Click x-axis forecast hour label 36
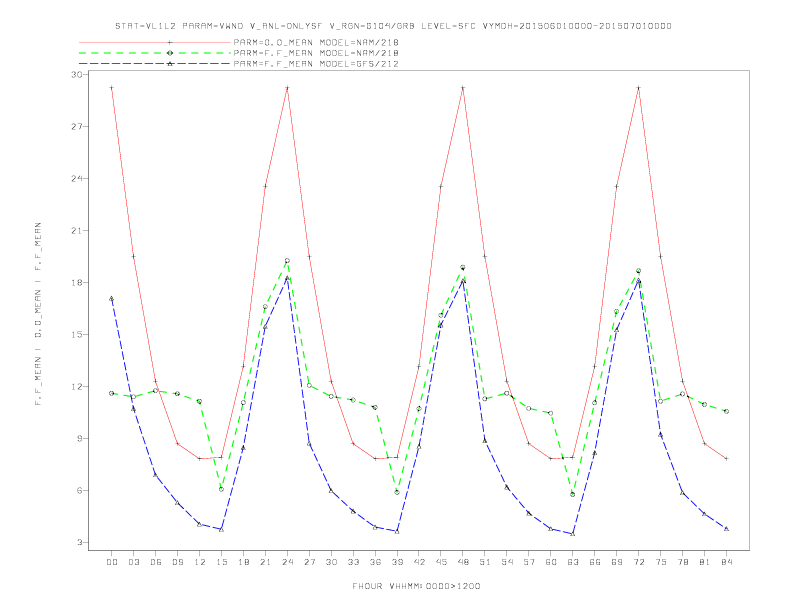The height and width of the screenshot is (612, 792). pyautogui.click(x=375, y=562)
